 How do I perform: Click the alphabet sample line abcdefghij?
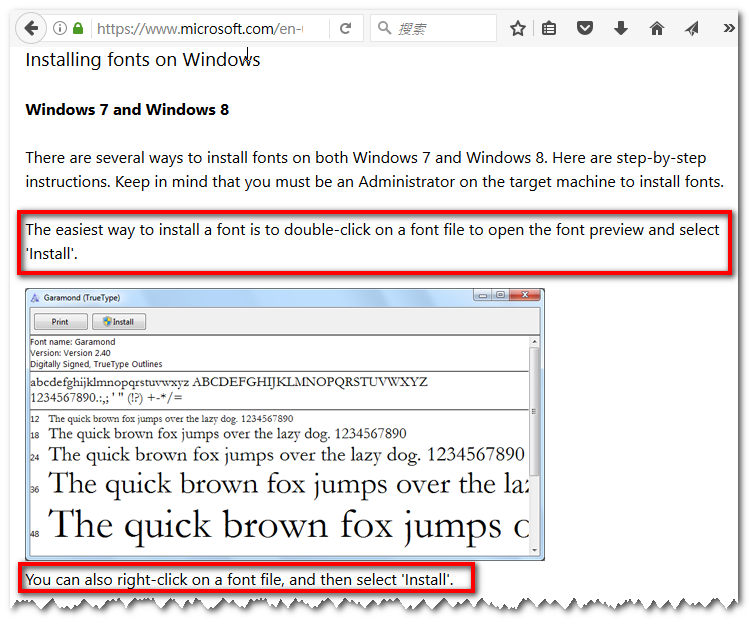[x=229, y=382]
